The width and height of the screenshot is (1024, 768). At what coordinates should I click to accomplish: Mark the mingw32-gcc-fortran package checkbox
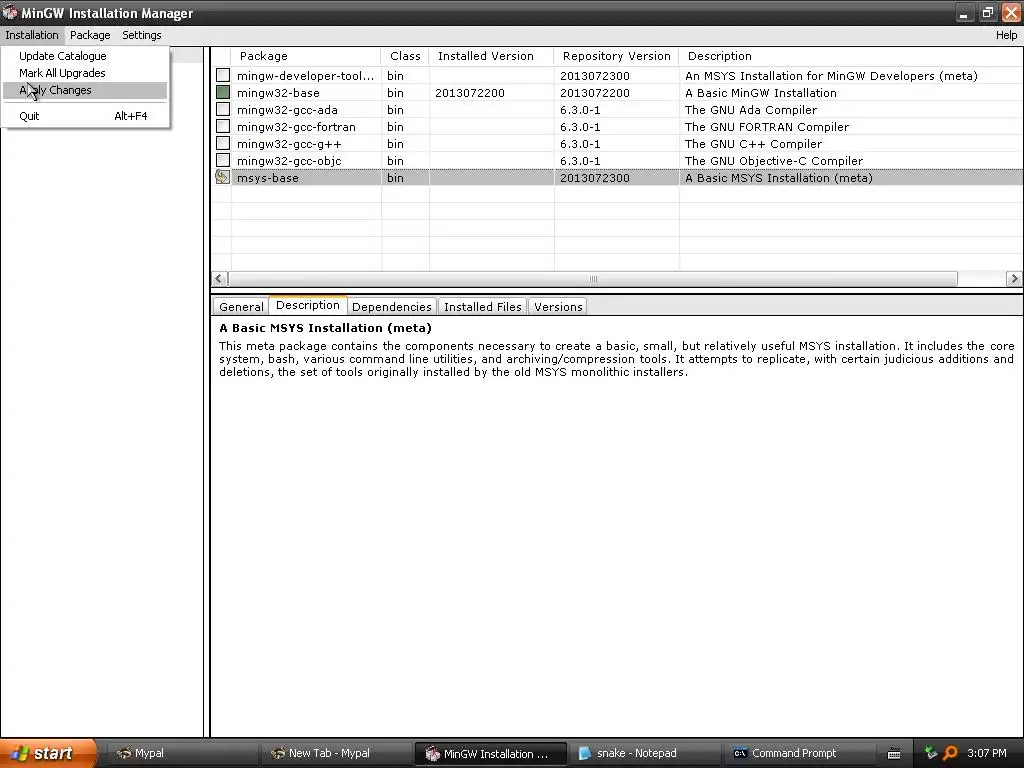(x=223, y=127)
